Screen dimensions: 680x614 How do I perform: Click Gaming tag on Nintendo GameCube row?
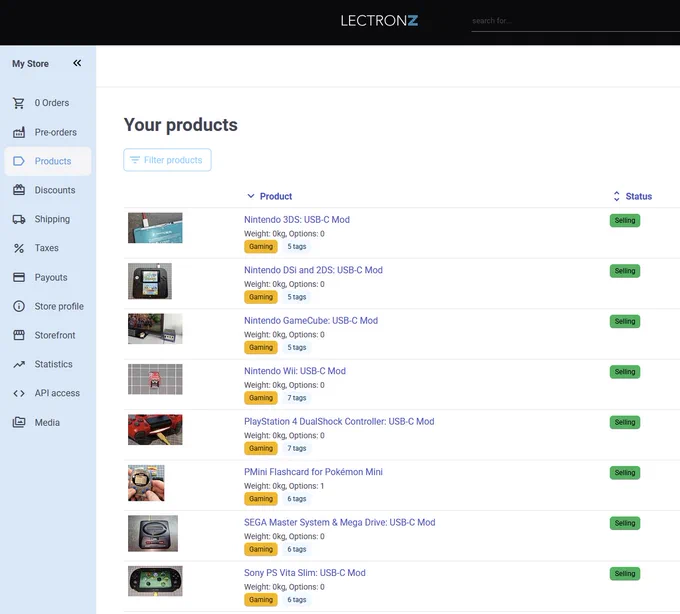[261, 347]
